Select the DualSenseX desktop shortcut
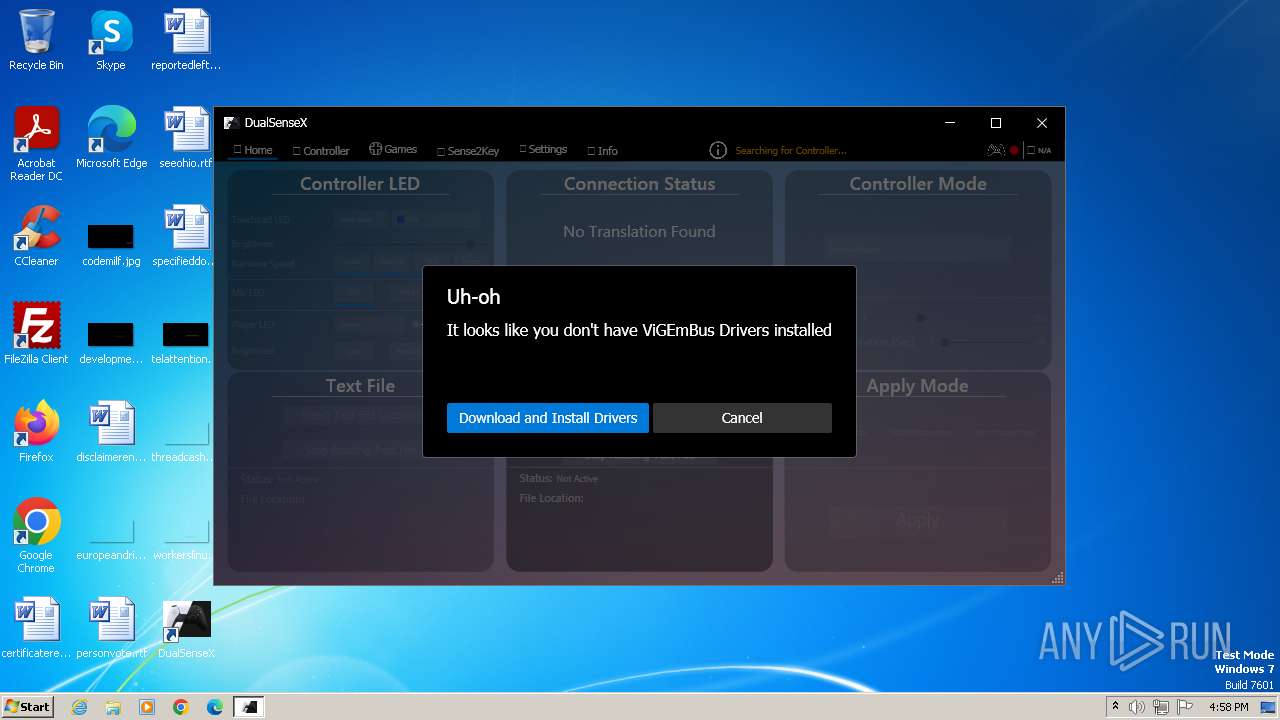Image resolution: width=1280 pixels, height=720 pixels. [x=186, y=628]
